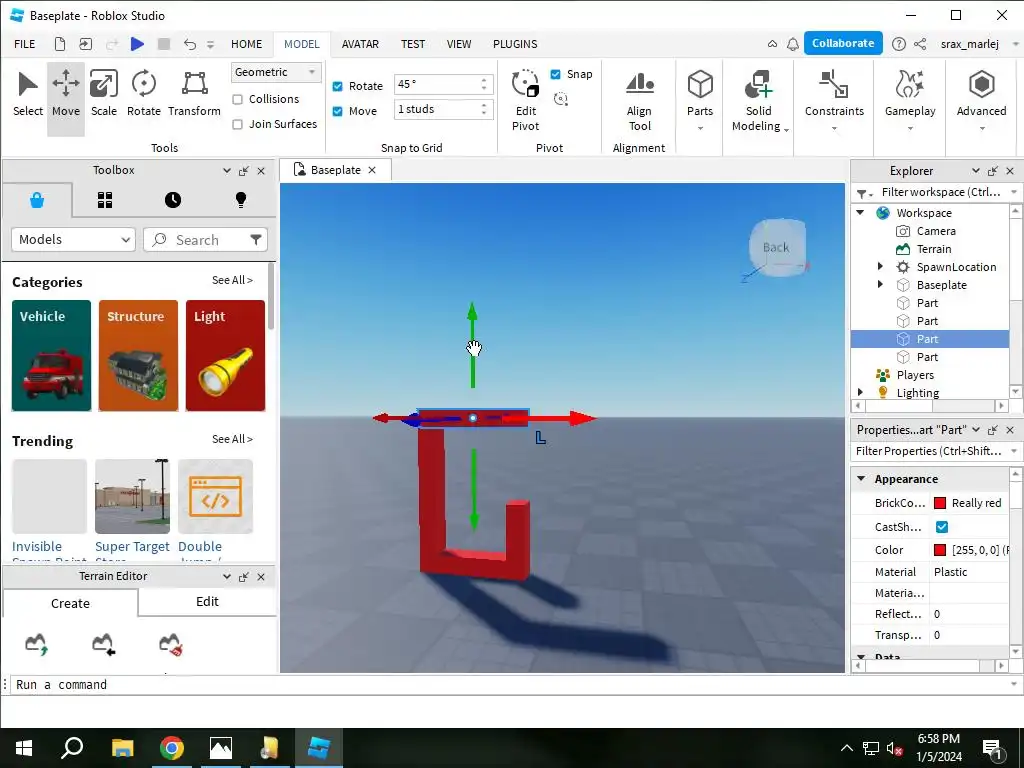1024x768 pixels.
Task: Open the Geometric mode dropdown
Action: [276, 72]
